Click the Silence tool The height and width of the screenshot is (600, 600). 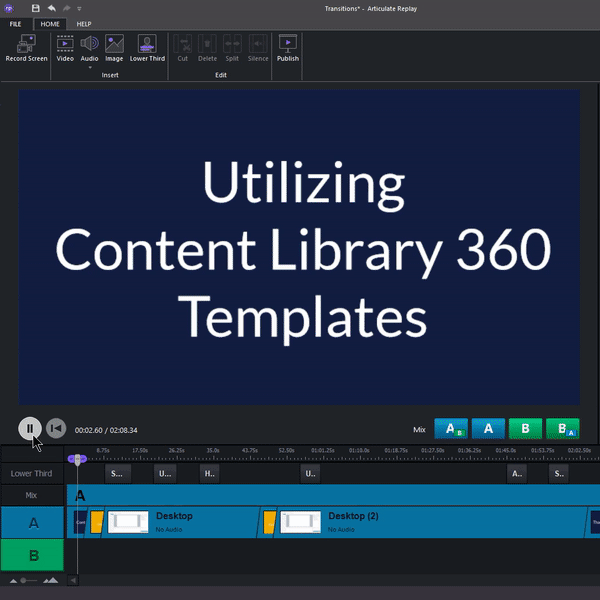[258, 48]
